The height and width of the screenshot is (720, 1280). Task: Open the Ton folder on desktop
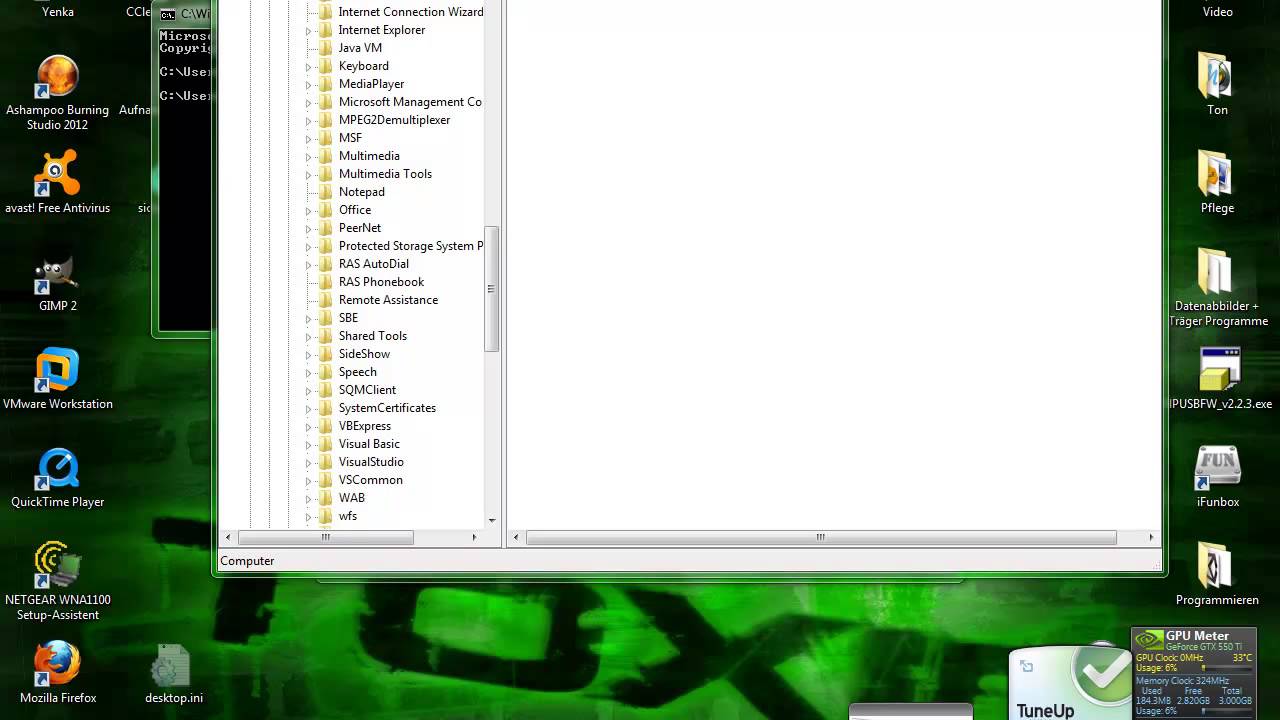click(x=1217, y=84)
